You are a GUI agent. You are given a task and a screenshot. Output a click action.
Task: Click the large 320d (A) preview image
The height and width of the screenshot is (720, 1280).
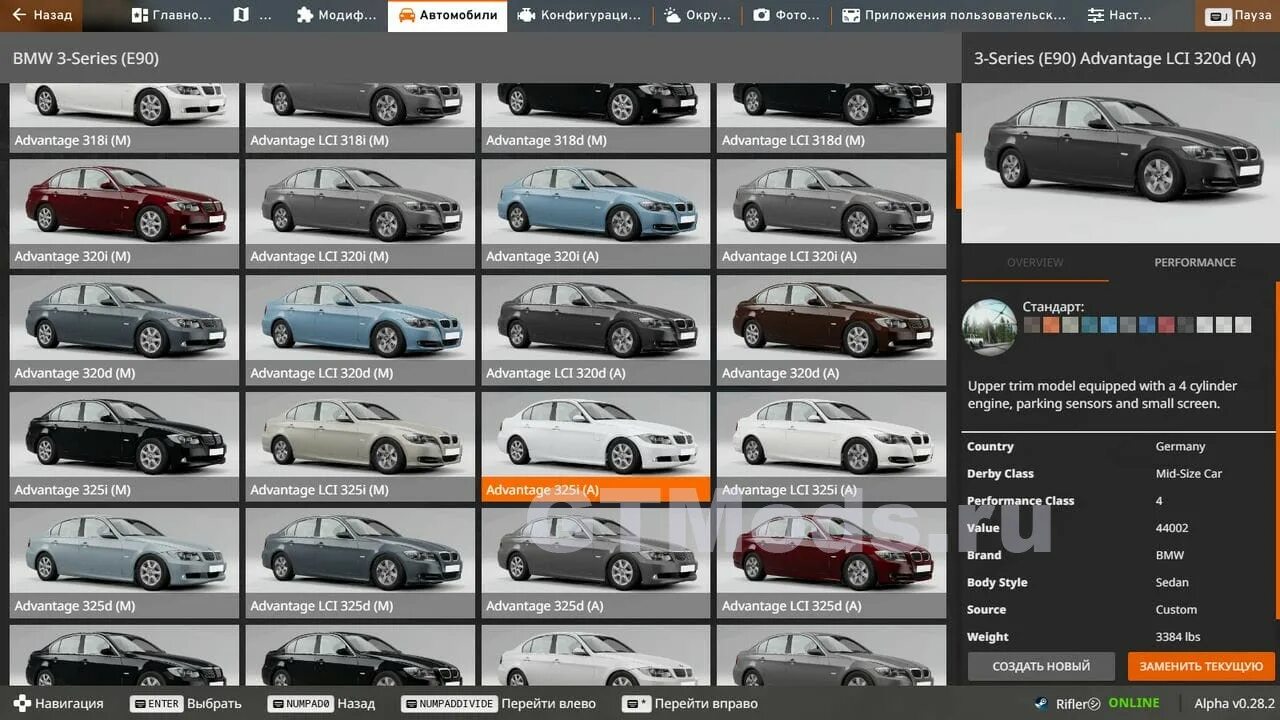pos(1120,163)
